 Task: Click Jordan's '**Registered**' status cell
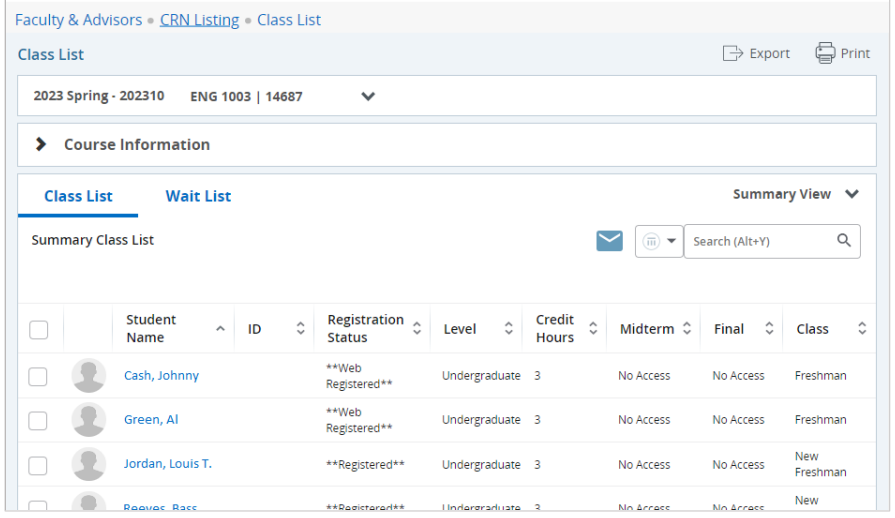[x=365, y=464]
